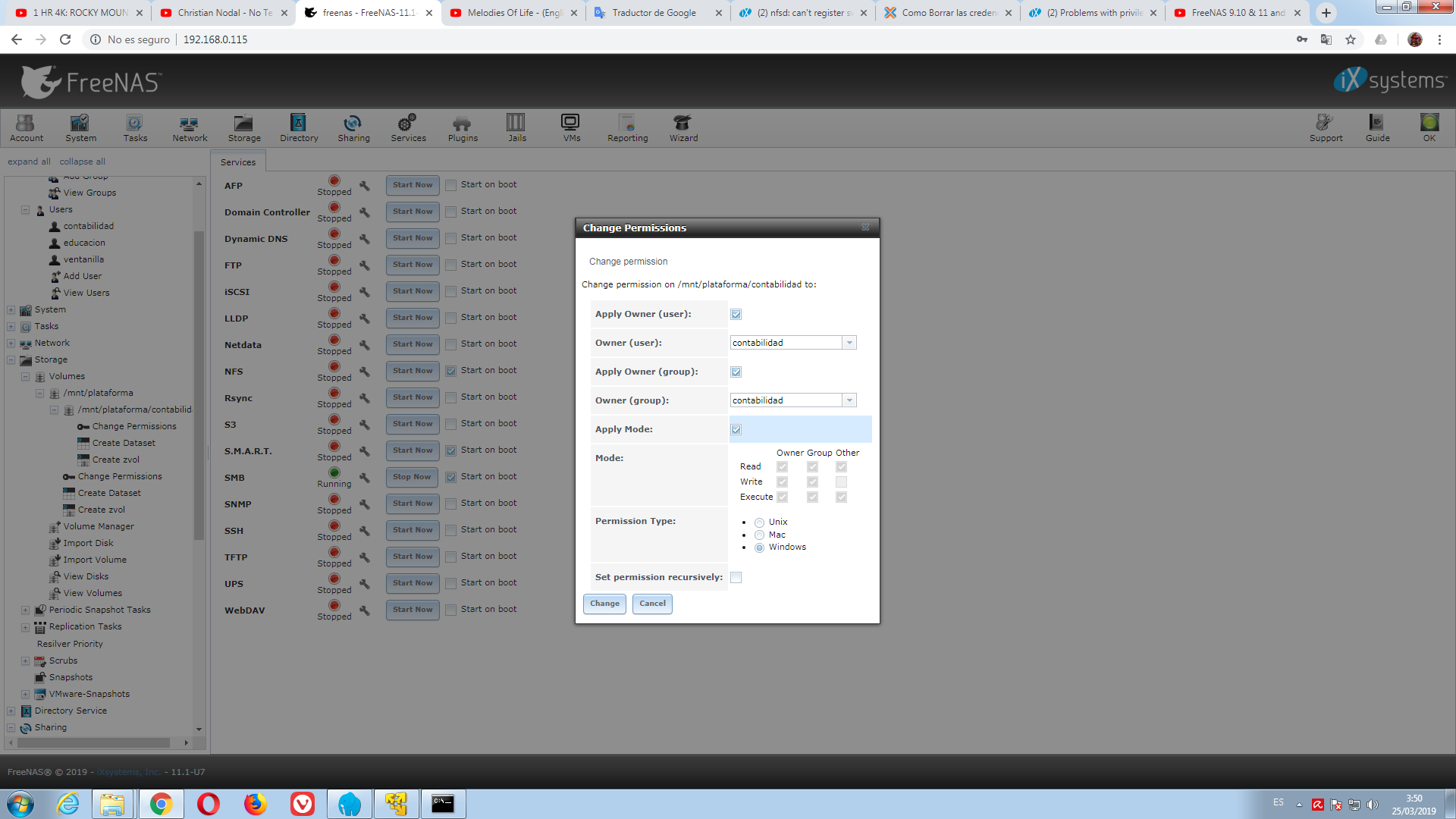Open the Owner (user) dropdown arrow

(x=849, y=343)
